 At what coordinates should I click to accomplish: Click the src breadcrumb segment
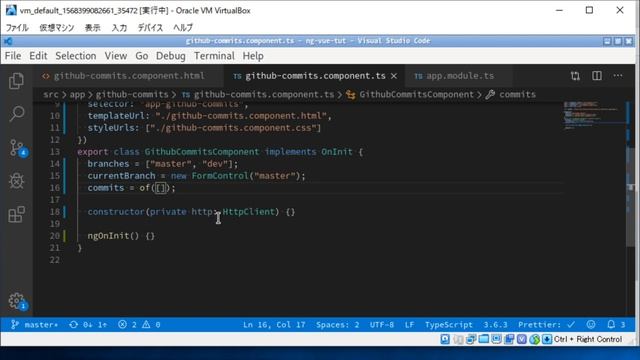tap(51, 95)
